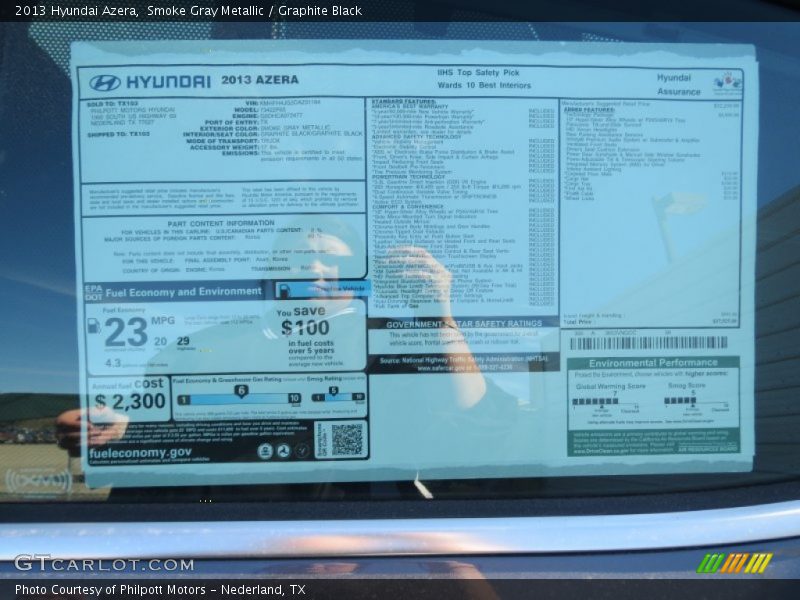Click the "Fuel Economy and Environment" header
The image size is (800, 600).
[x=184, y=292]
